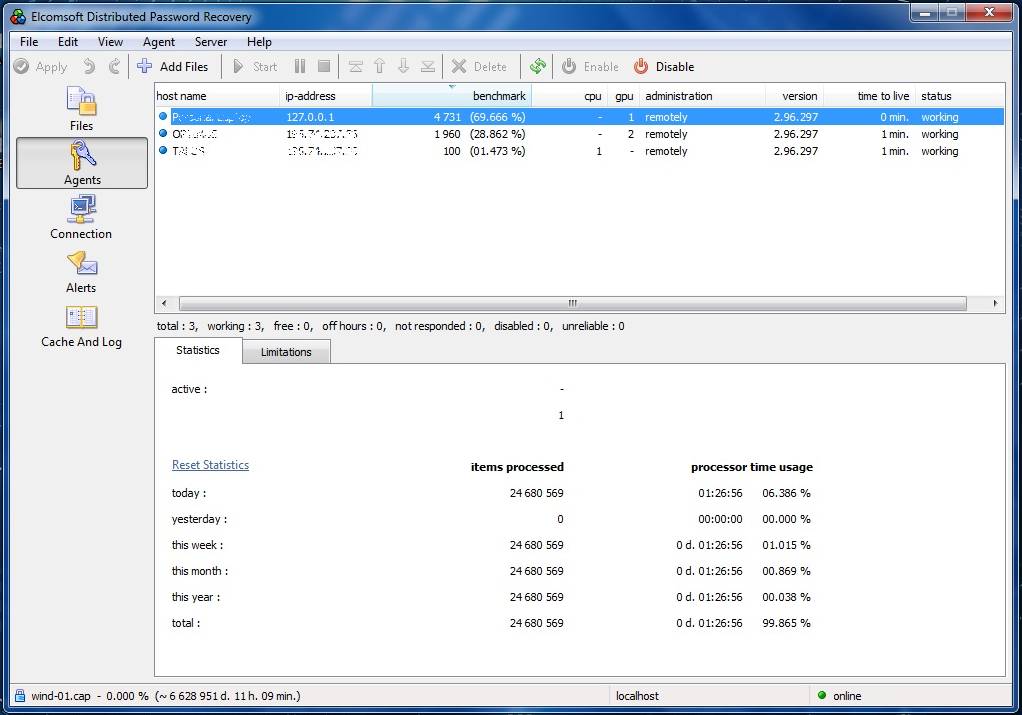This screenshot has height=715, width=1022.
Task: Click the move-to-bottom arrow toolbar icon
Action: coord(428,66)
